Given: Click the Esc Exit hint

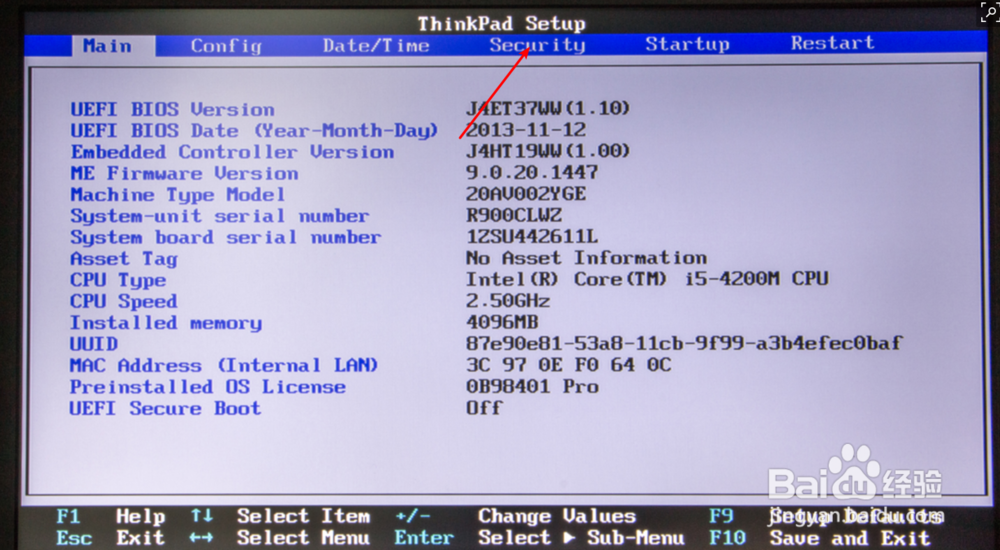Looking at the screenshot, I should [111, 538].
